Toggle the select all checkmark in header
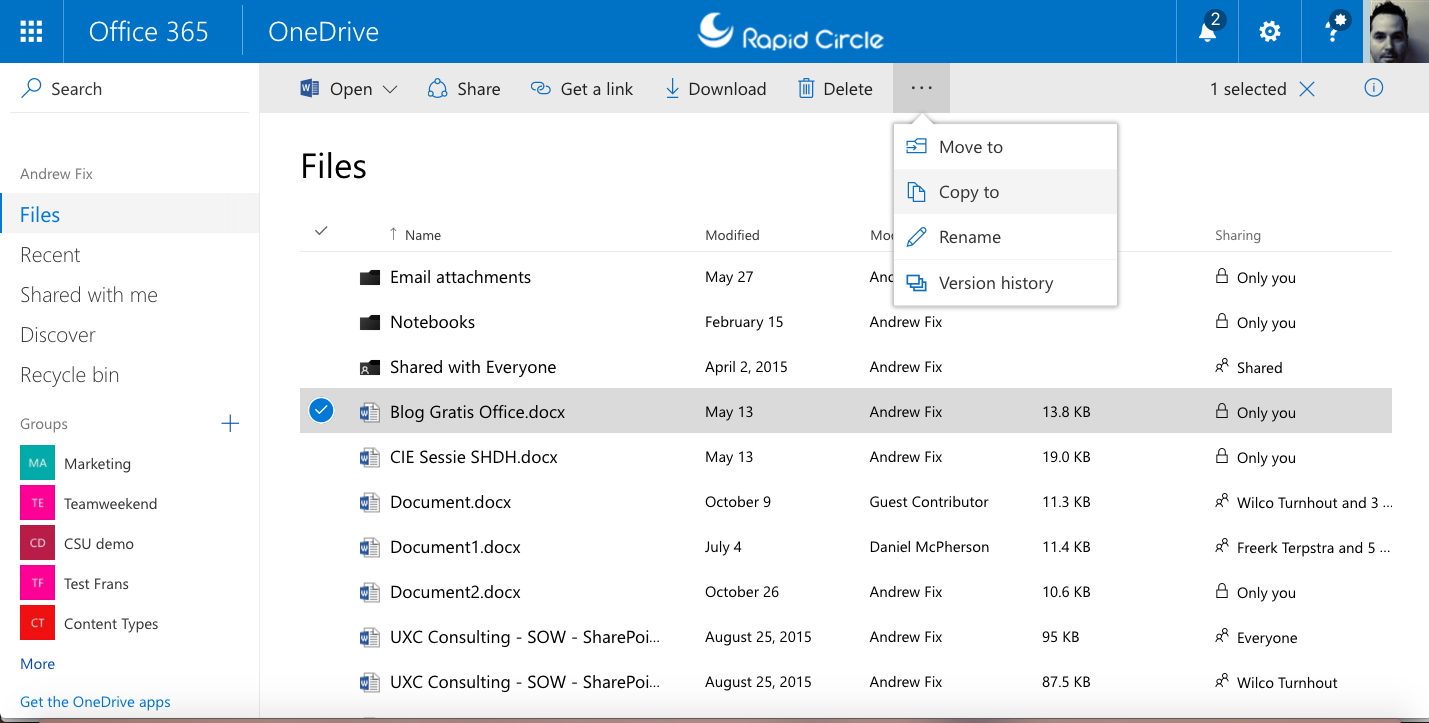The image size is (1429, 723). (x=321, y=231)
